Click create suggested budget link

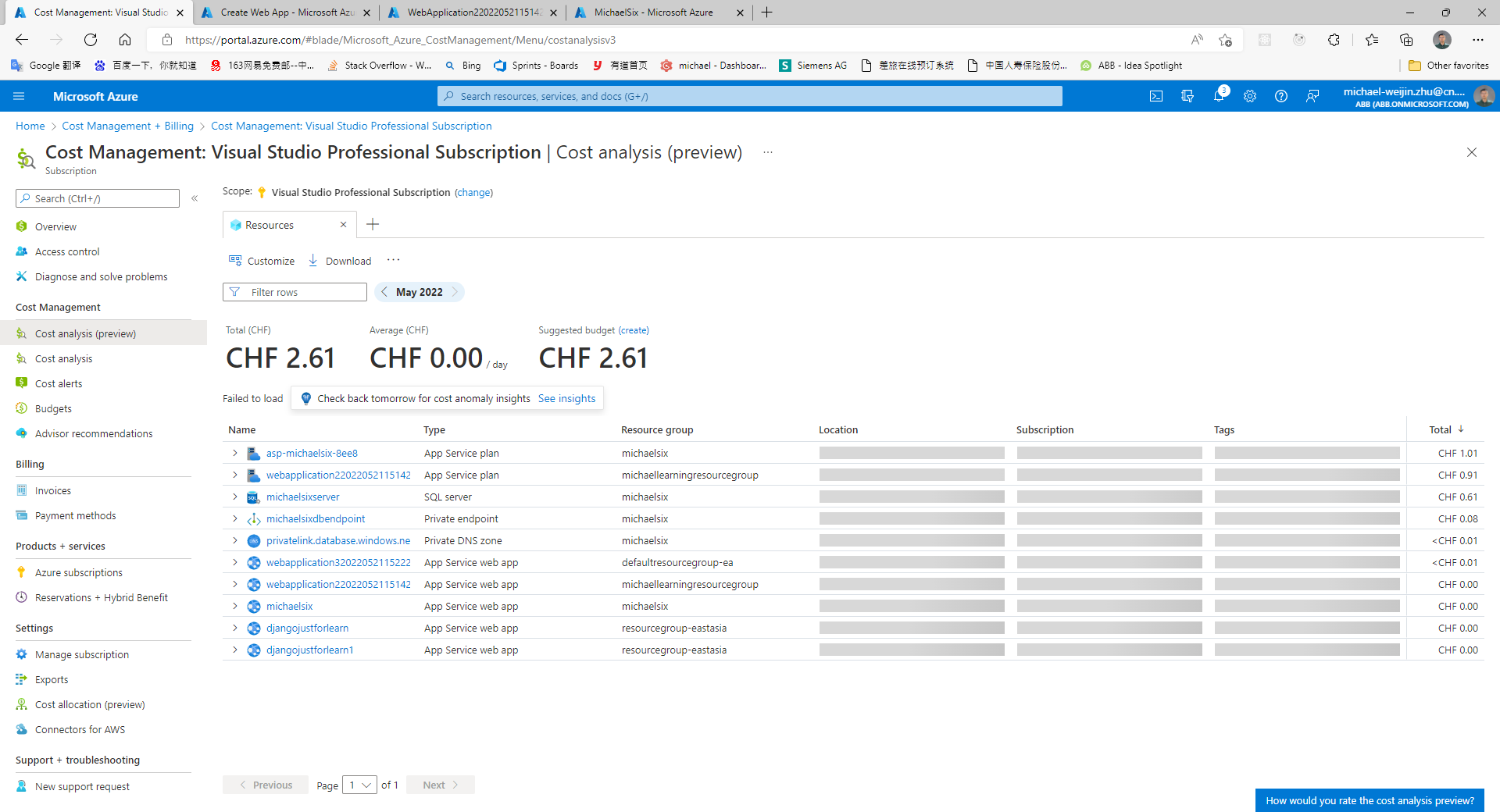click(634, 330)
